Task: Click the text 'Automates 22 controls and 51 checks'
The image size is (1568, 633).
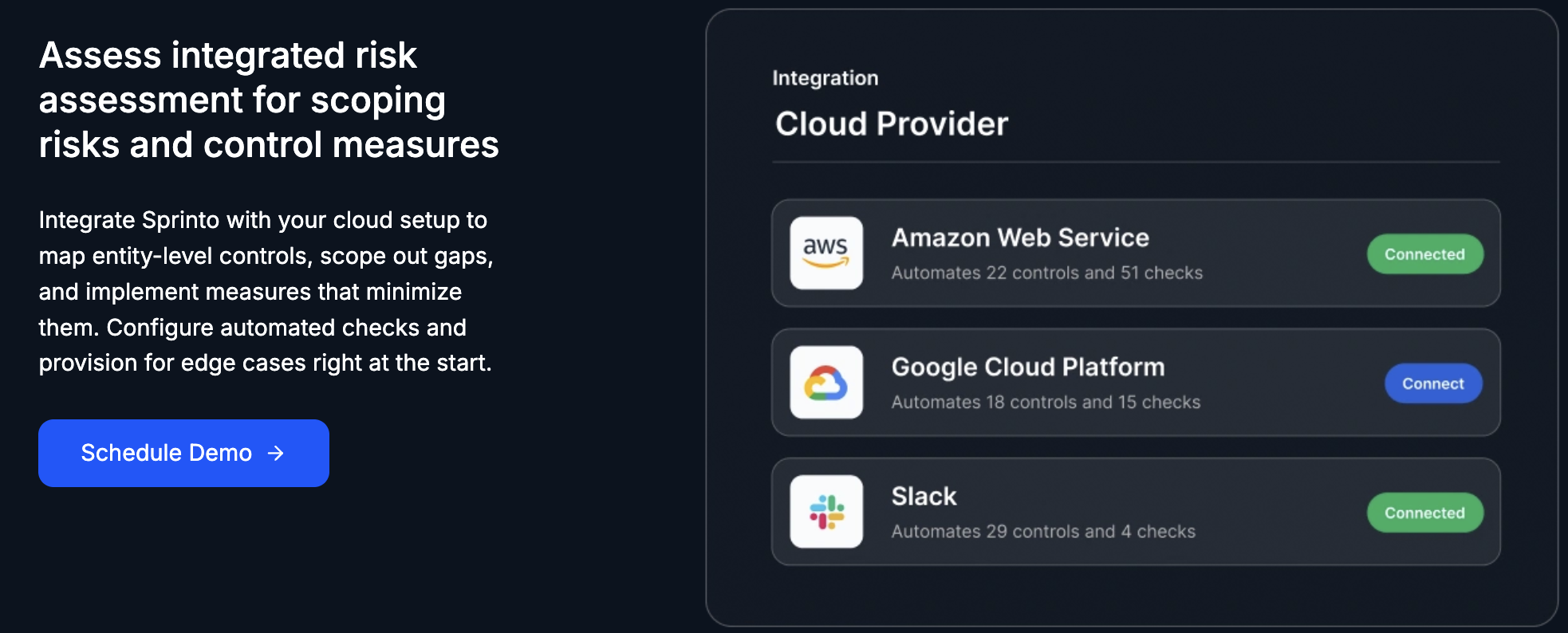Action: [1046, 273]
